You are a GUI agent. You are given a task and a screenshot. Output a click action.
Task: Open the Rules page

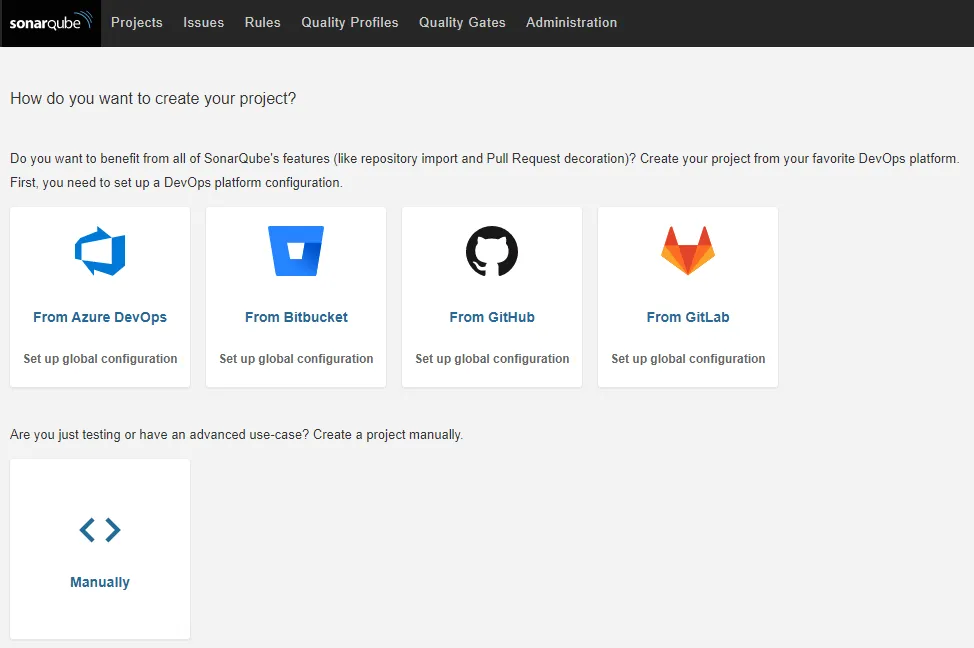click(262, 22)
